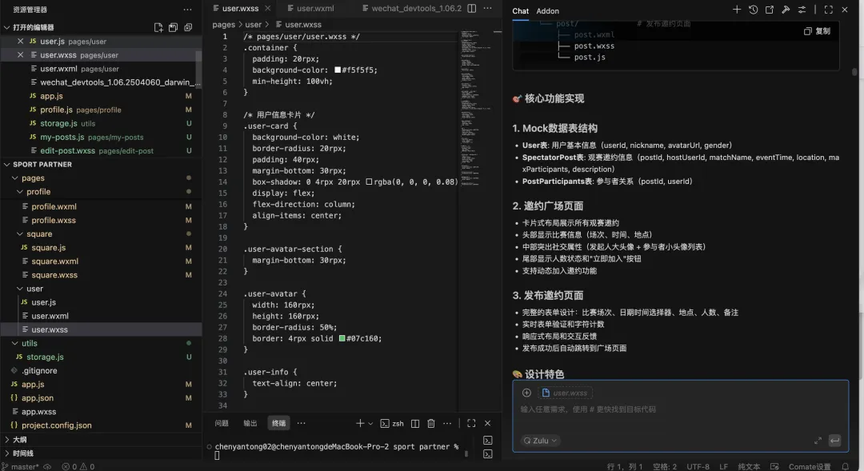
Task: Collapse 打开的编辑器 section
Action: tap(33, 27)
